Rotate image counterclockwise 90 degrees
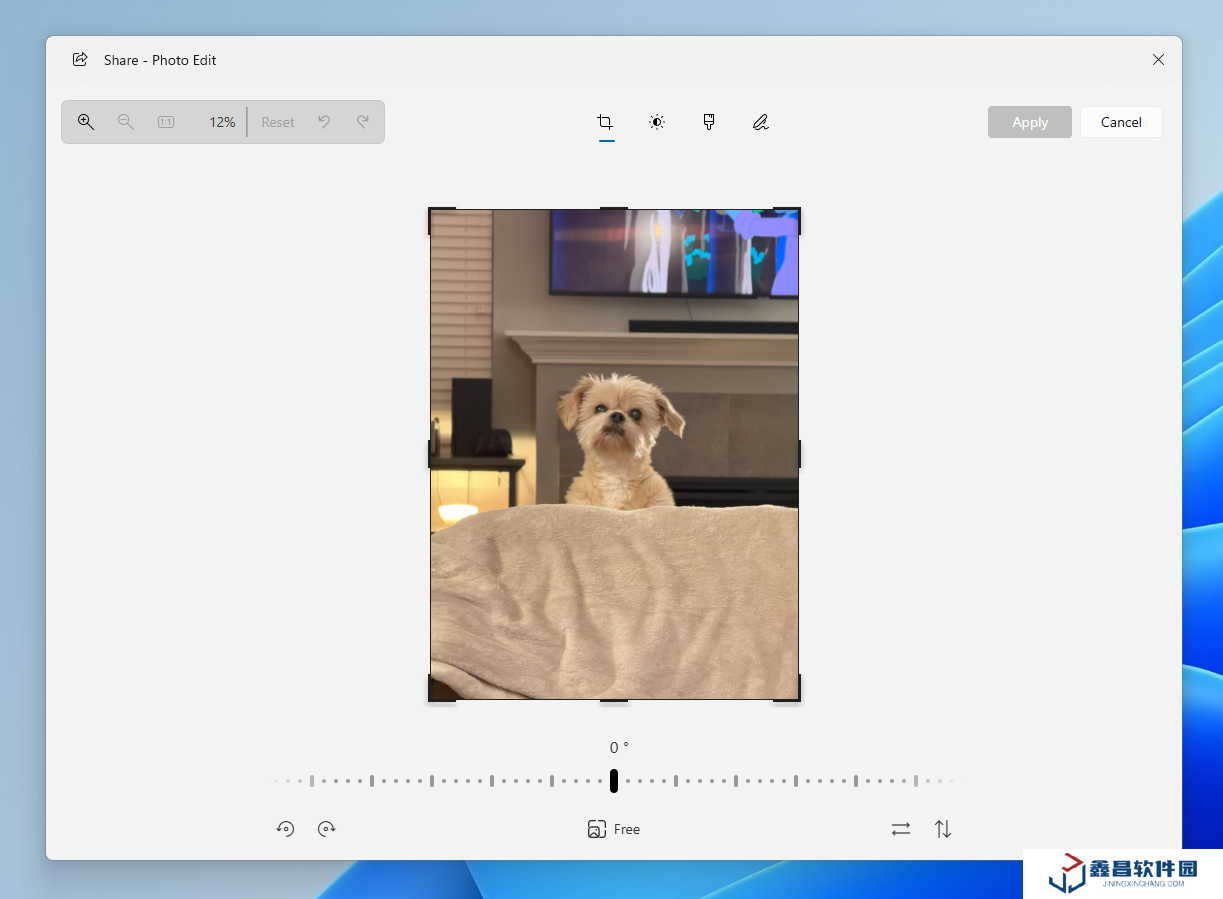The image size is (1223, 899). click(x=286, y=829)
